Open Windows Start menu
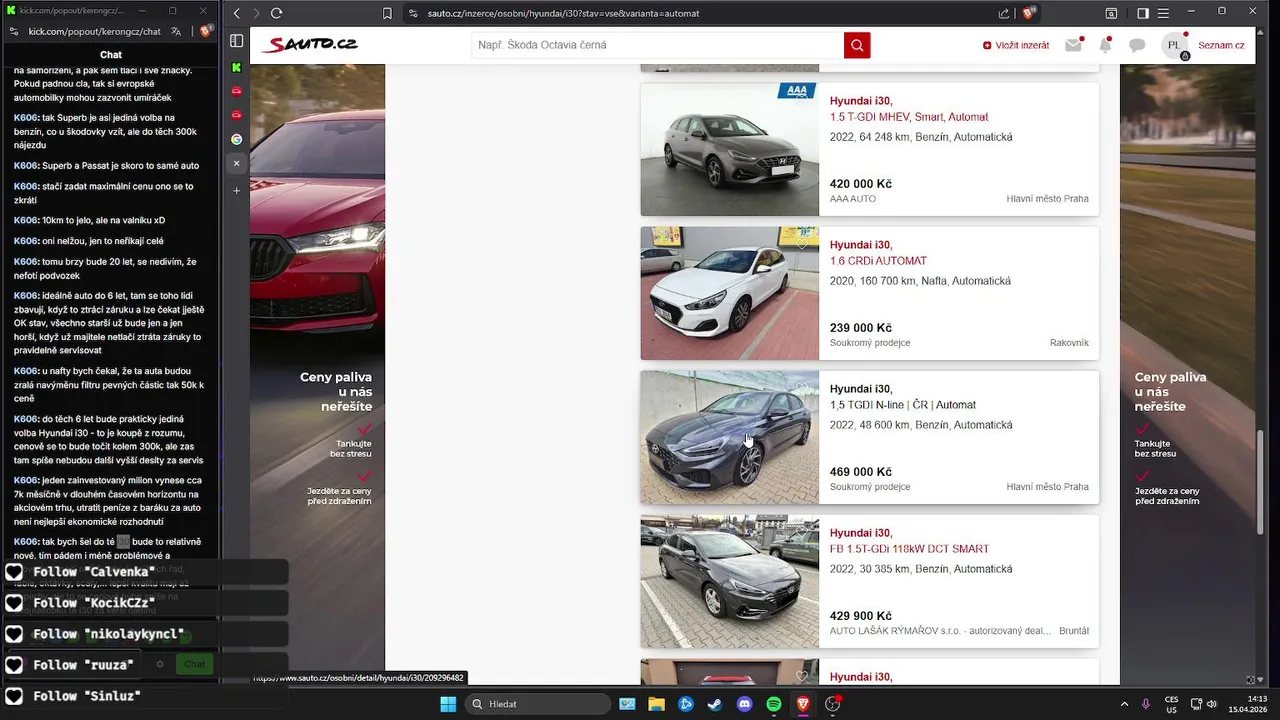Viewport: 1280px width, 720px height. point(448,704)
